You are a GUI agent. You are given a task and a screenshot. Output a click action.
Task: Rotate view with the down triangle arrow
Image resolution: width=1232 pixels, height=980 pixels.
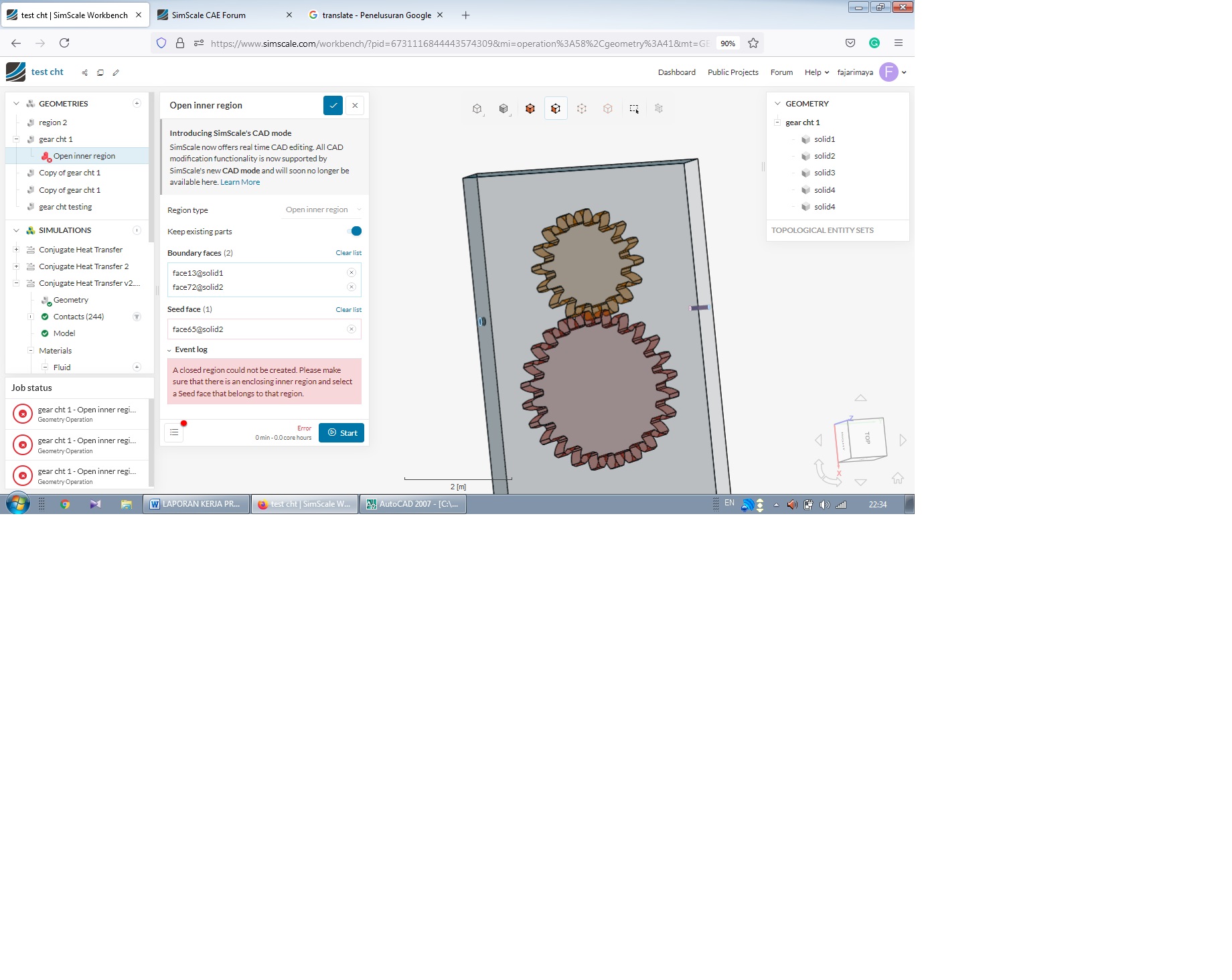861,482
